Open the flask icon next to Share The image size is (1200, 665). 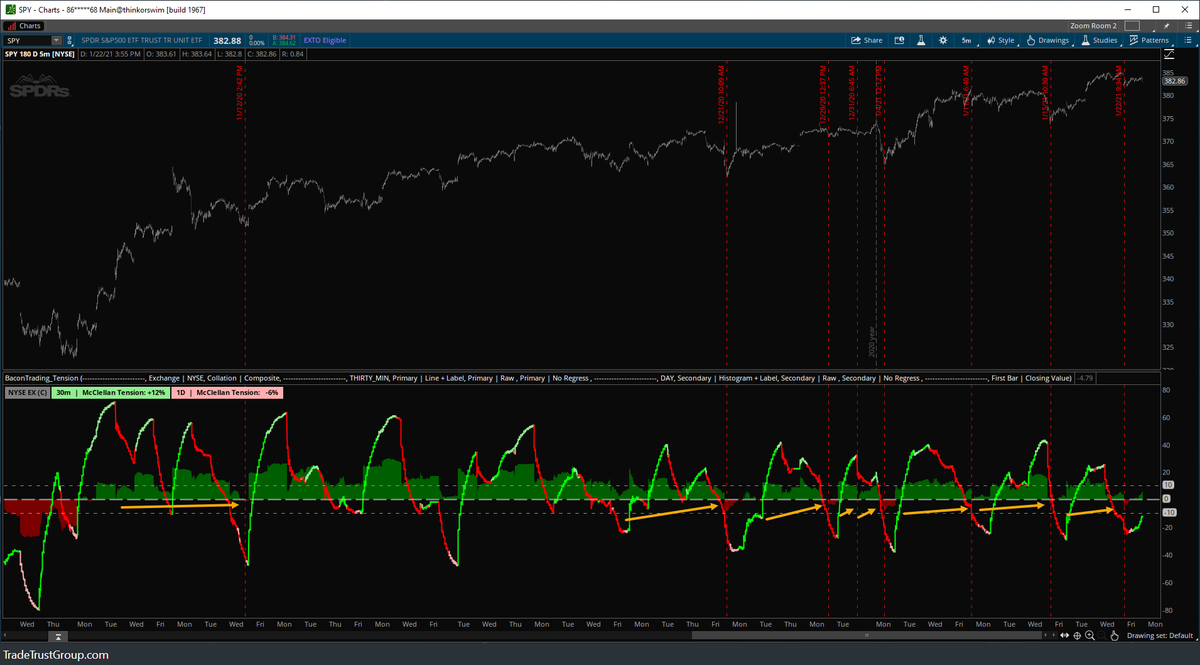click(x=921, y=40)
